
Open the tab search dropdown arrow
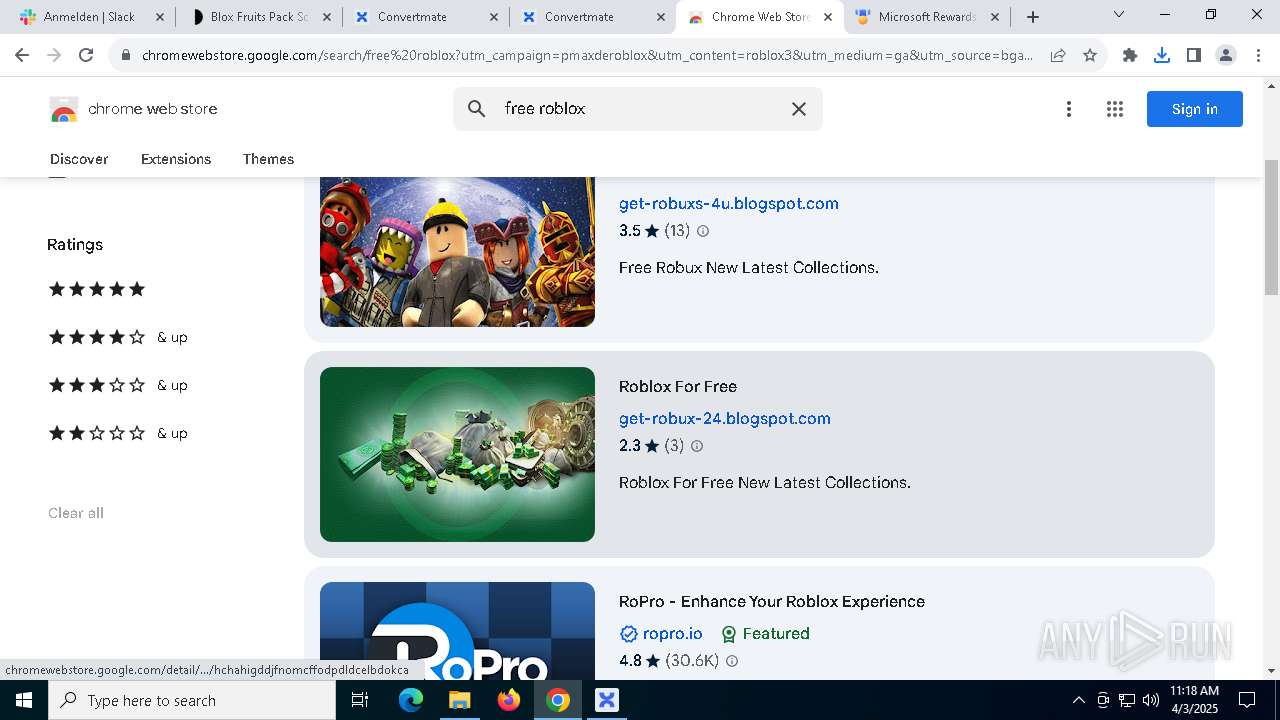coord(1119,15)
